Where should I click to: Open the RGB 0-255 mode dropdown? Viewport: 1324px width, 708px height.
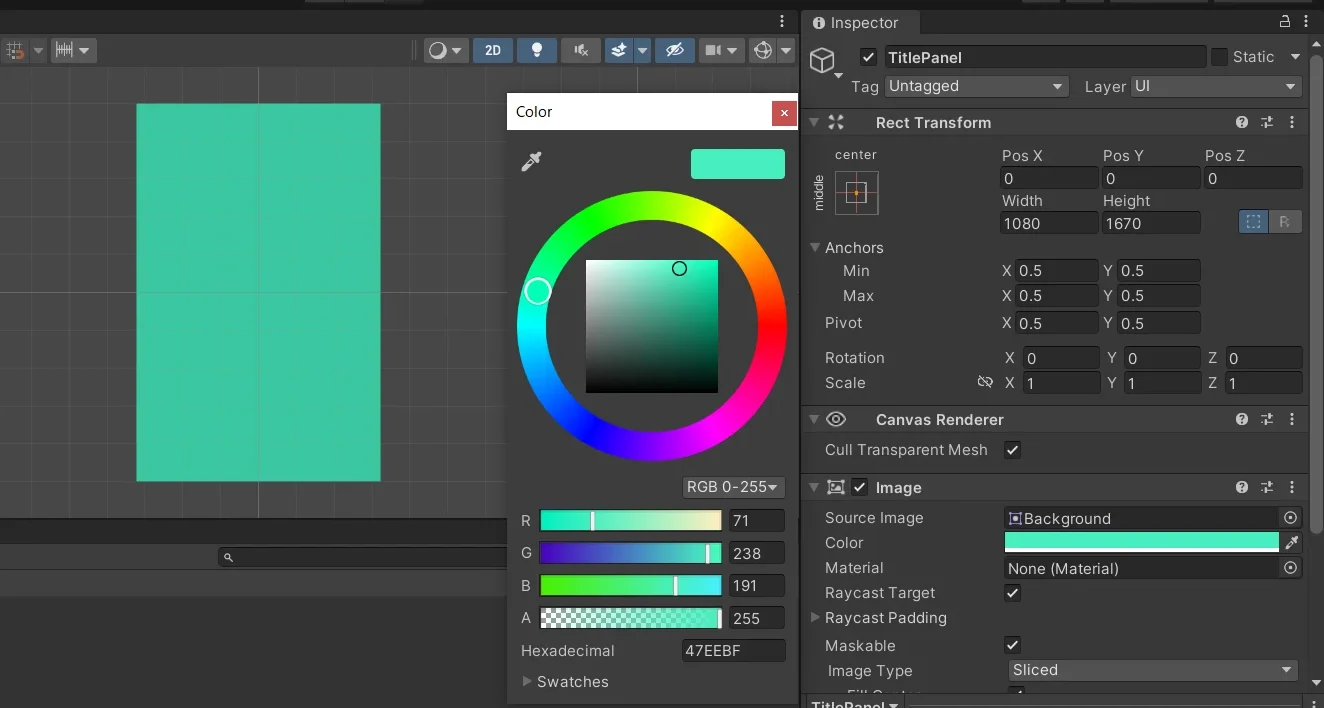(733, 487)
